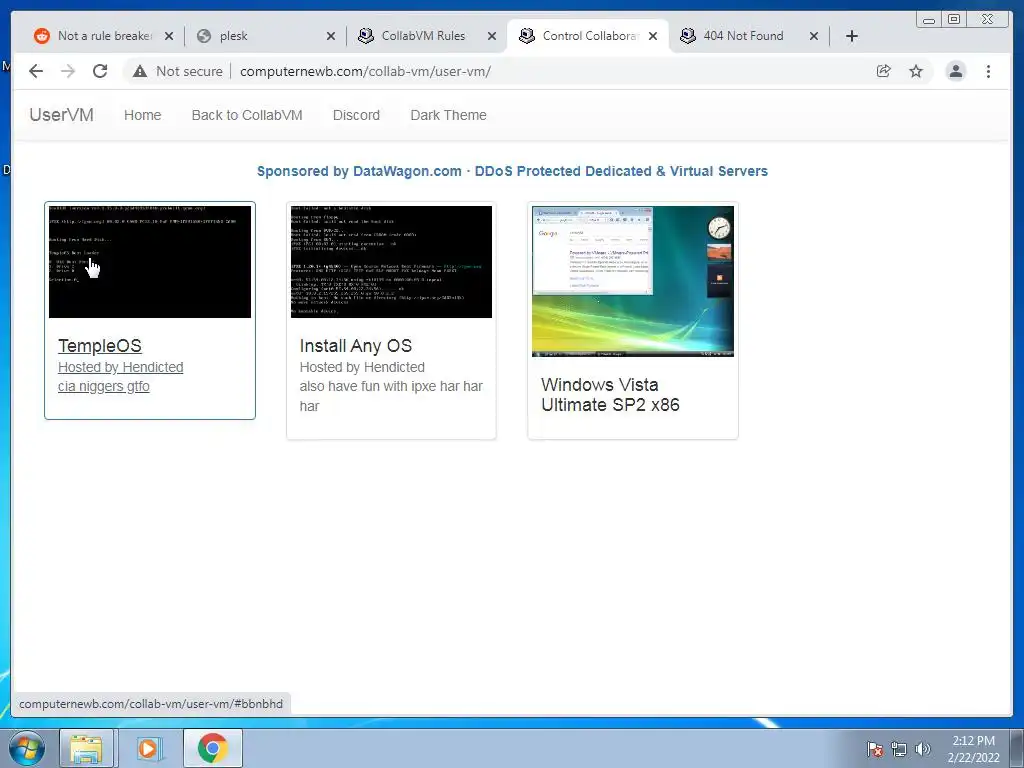The image size is (1024, 768).
Task: Close the 404 Not Found tab
Action: [814, 36]
